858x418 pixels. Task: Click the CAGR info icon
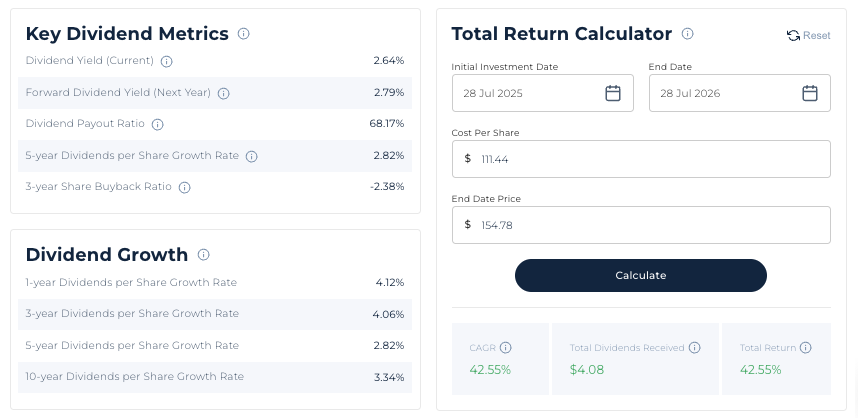[x=506, y=347]
